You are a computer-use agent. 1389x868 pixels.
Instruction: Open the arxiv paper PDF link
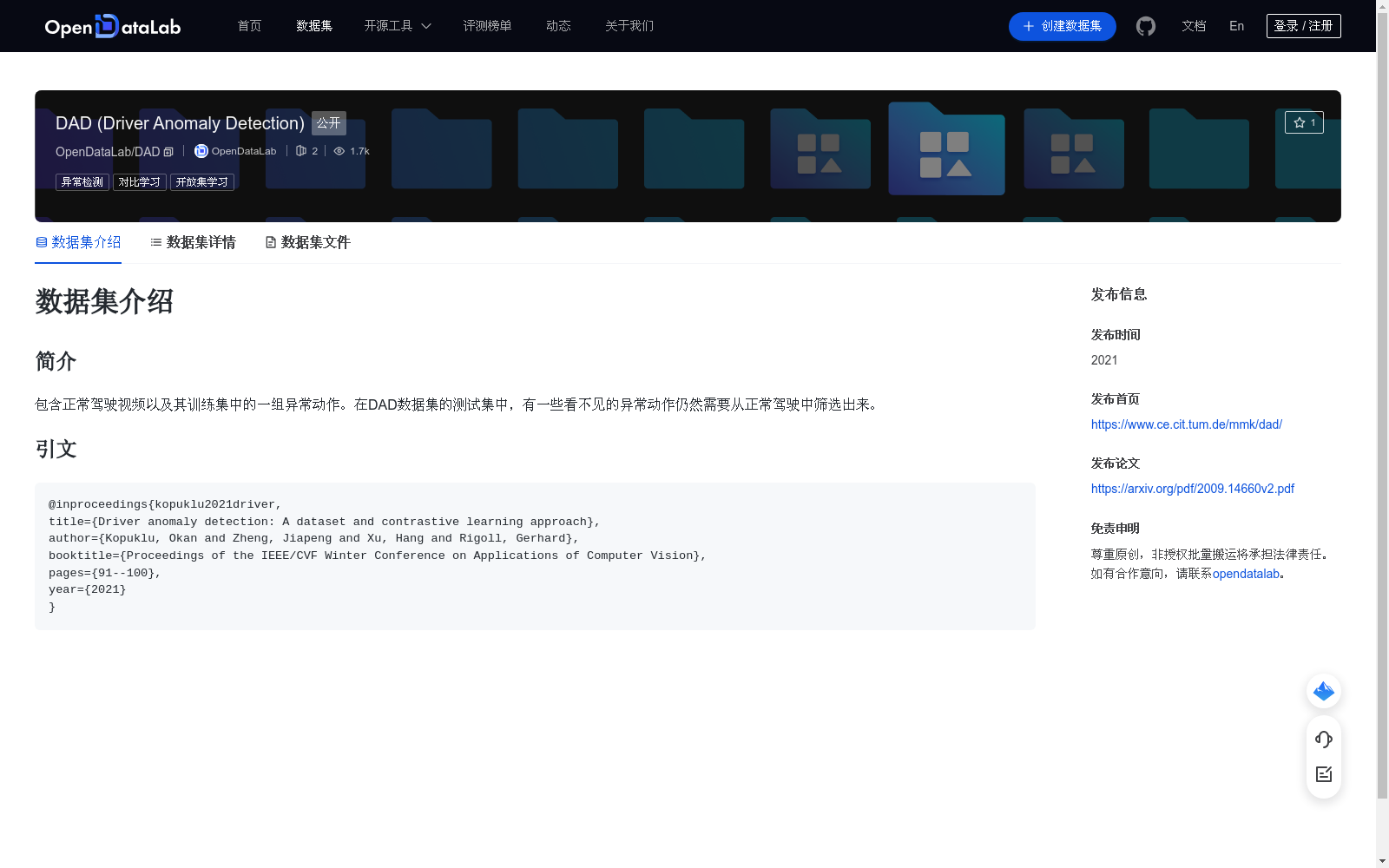1193,489
